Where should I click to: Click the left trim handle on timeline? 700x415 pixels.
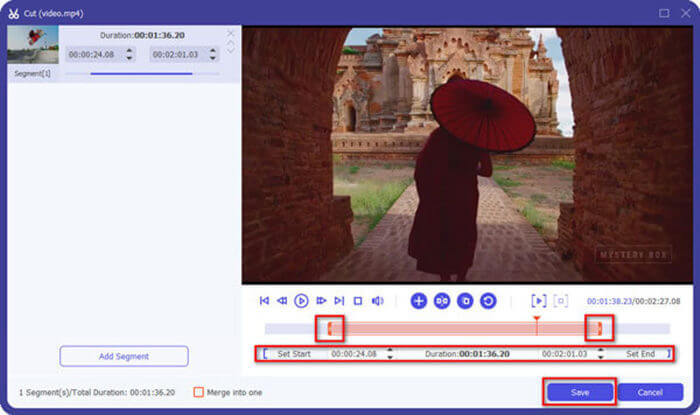333,328
